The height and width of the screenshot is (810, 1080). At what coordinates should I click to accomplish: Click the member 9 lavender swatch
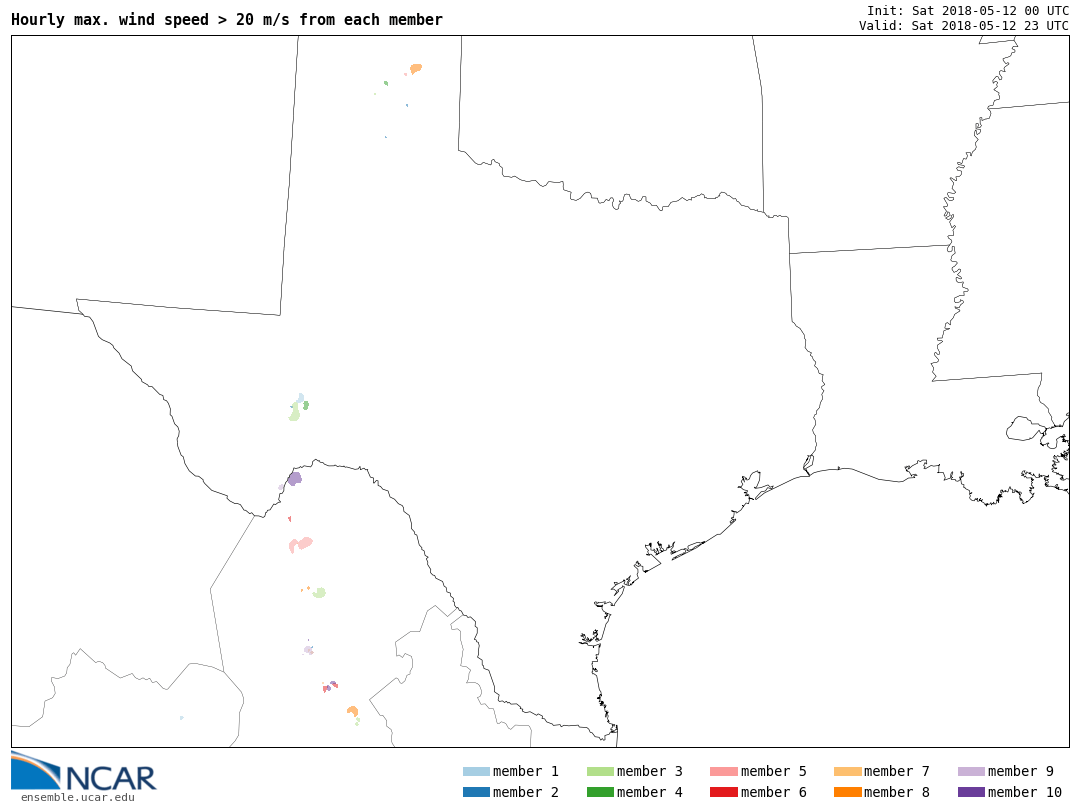[971, 771]
